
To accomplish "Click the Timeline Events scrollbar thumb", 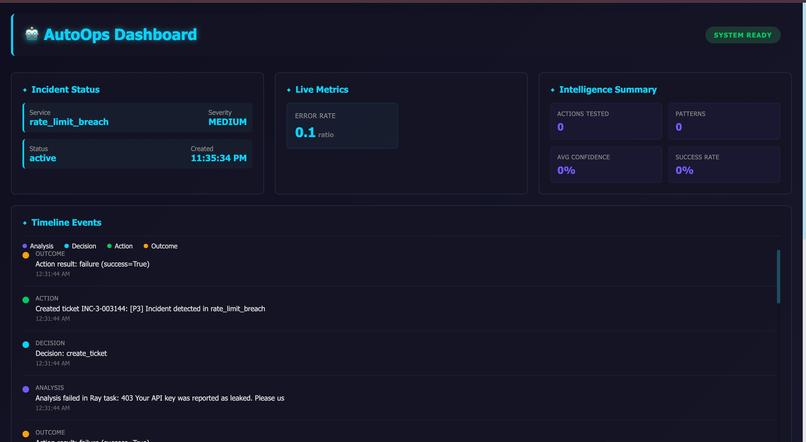I will pyautogui.click(x=778, y=277).
